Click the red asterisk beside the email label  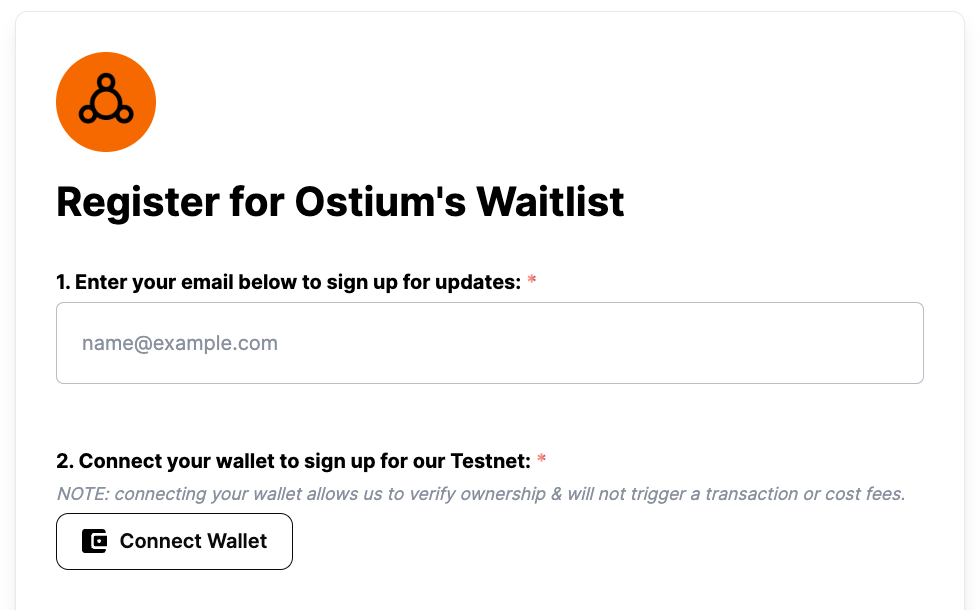pyautogui.click(x=532, y=283)
